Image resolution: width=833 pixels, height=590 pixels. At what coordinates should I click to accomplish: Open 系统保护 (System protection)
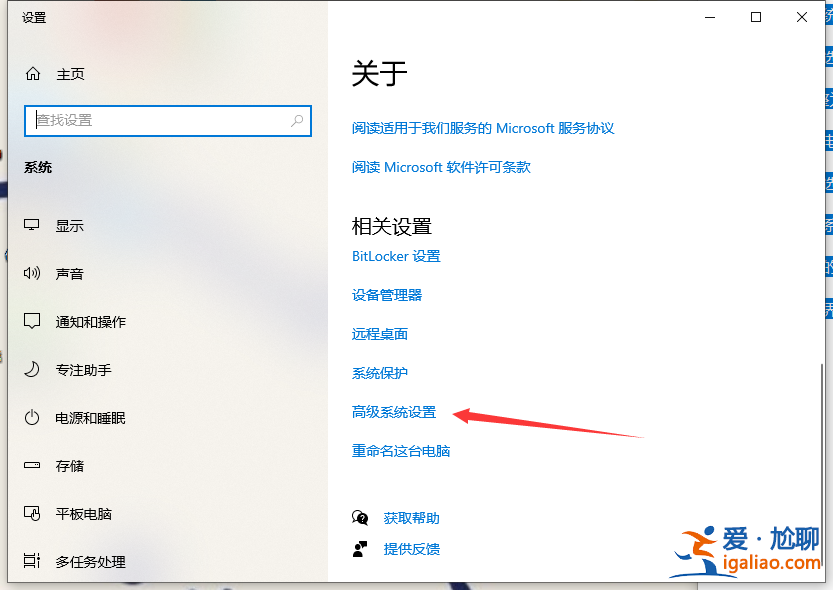tap(382, 373)
